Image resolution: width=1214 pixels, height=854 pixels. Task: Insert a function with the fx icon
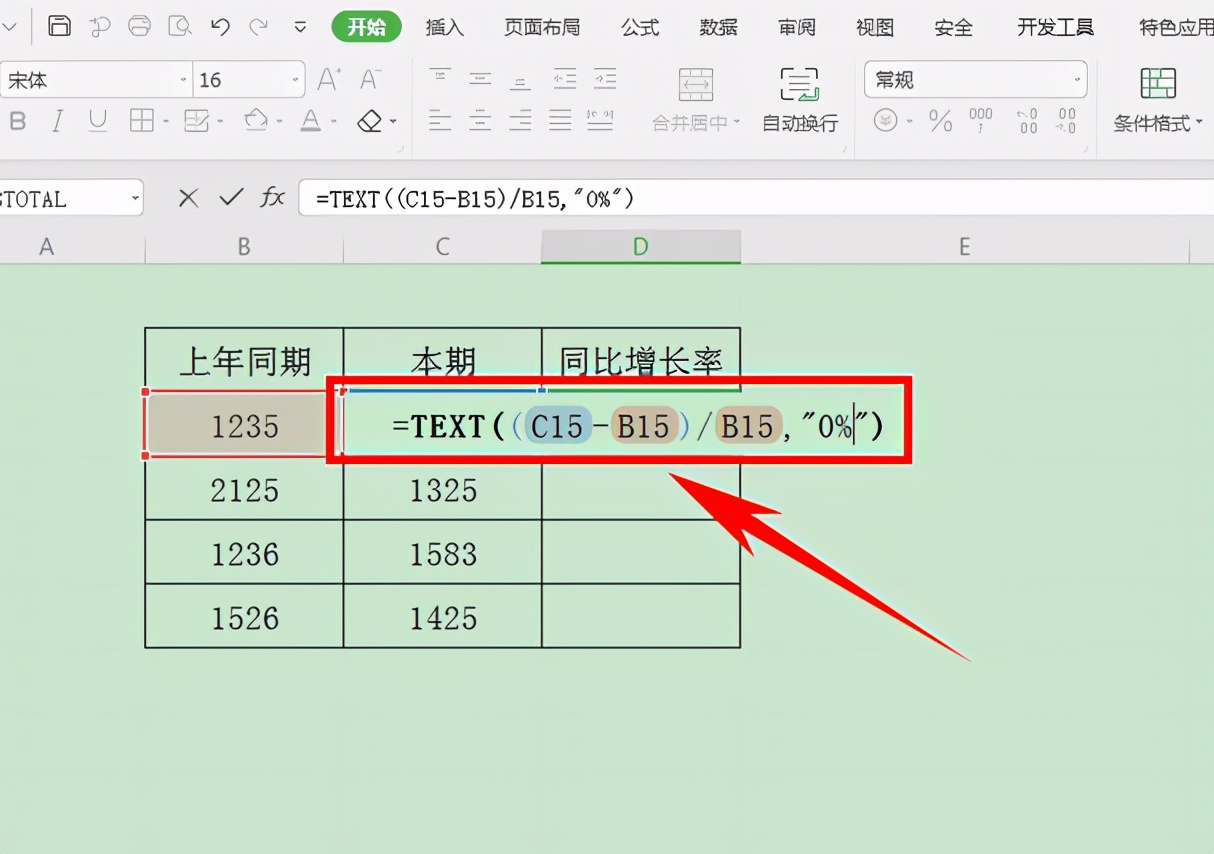272,198
